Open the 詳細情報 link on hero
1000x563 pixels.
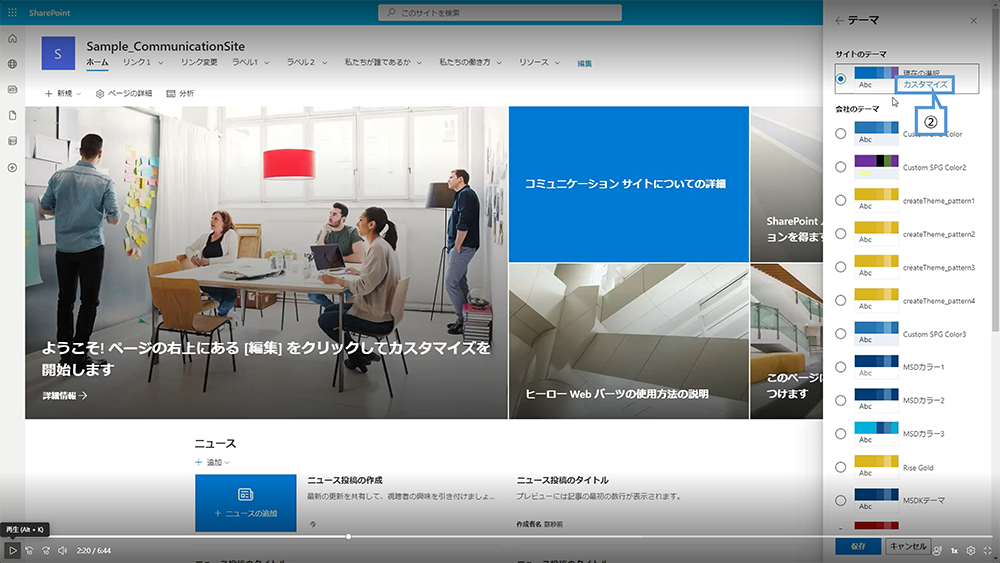(65, 396)
